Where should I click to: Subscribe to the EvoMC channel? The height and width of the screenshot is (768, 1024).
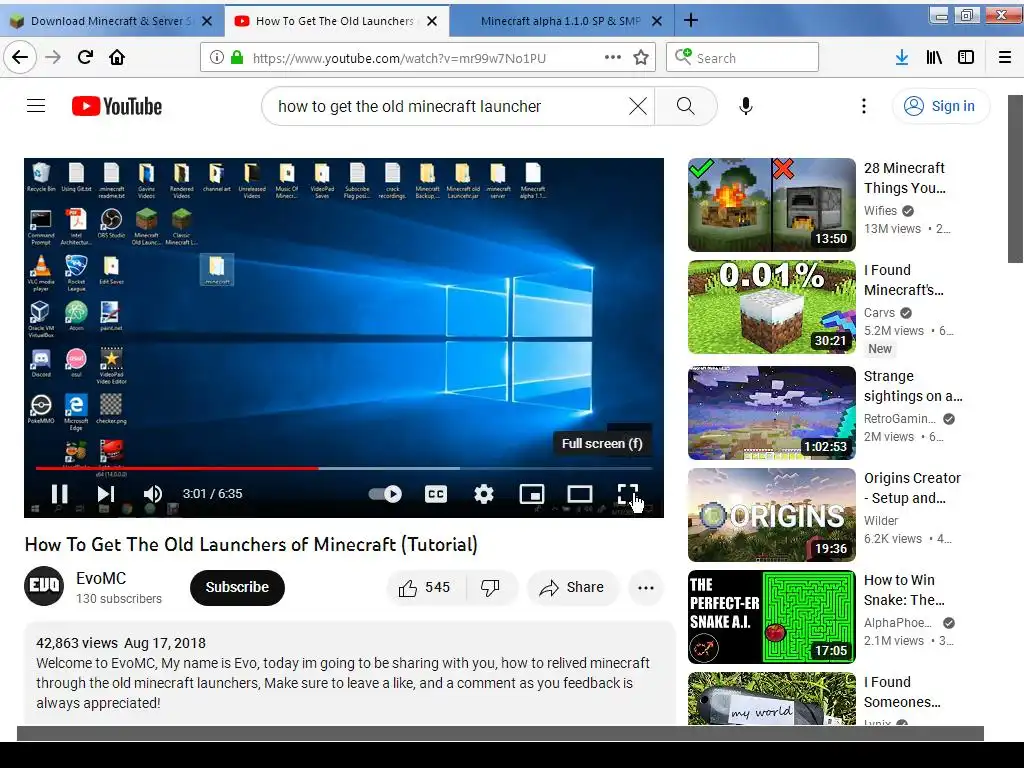pos(237,587)
